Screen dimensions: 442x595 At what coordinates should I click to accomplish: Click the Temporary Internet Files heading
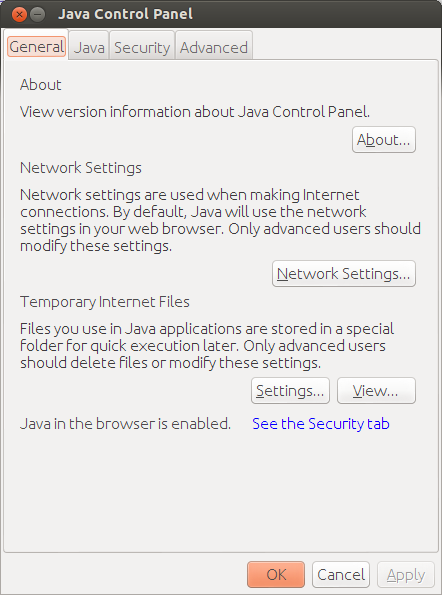pos(105,302)
